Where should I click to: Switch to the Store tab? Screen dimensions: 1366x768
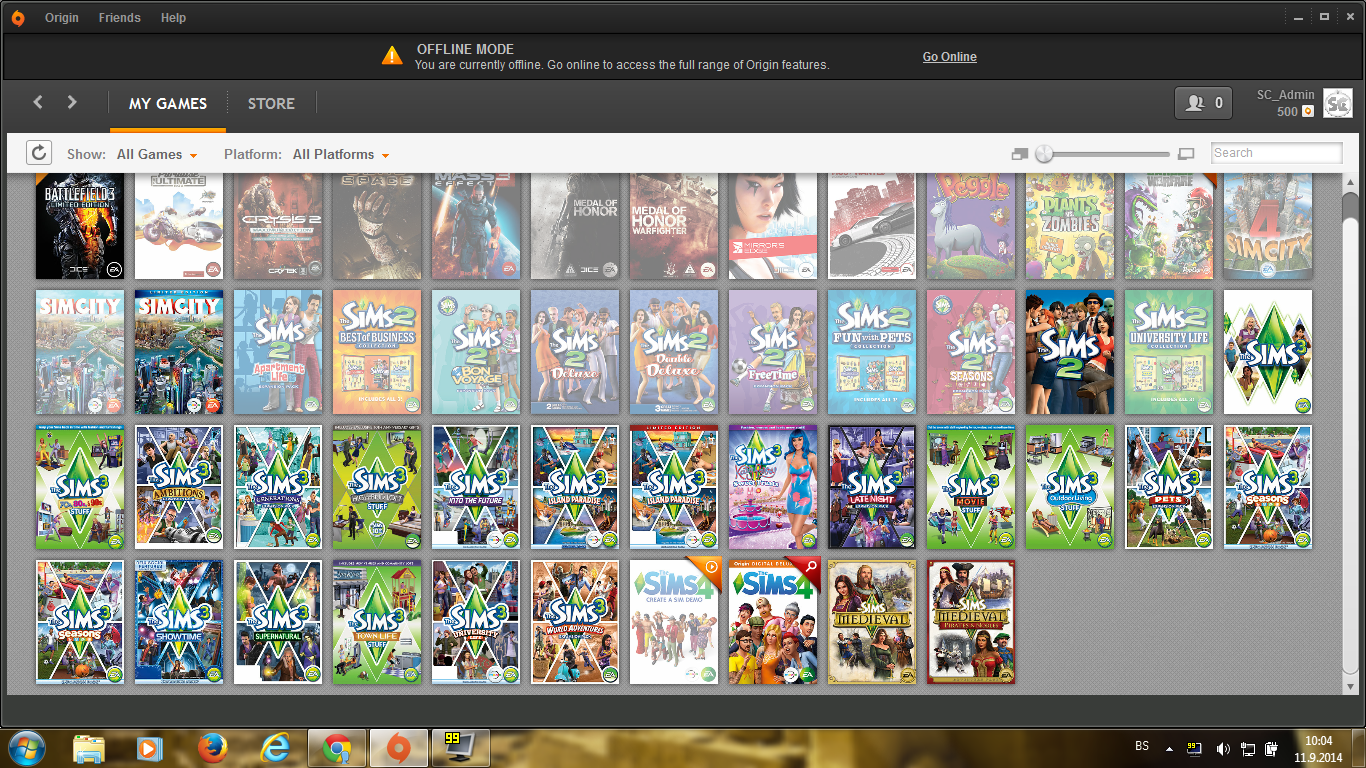pos(271,103)
